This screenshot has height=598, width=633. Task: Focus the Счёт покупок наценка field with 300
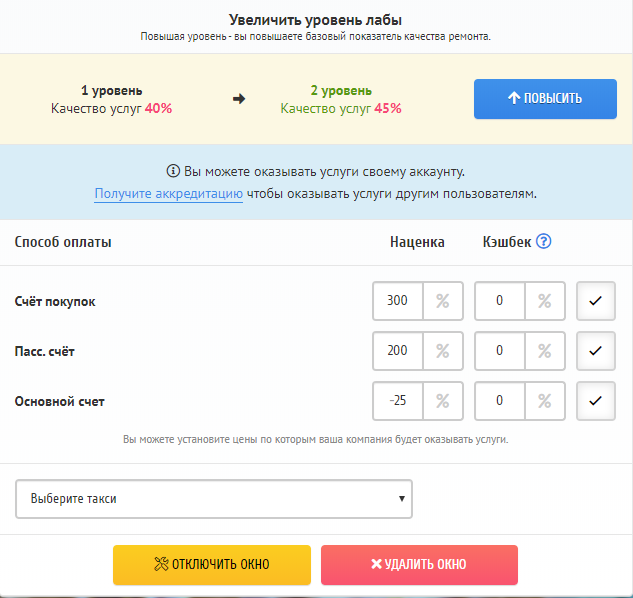click(x=398, y=301)
